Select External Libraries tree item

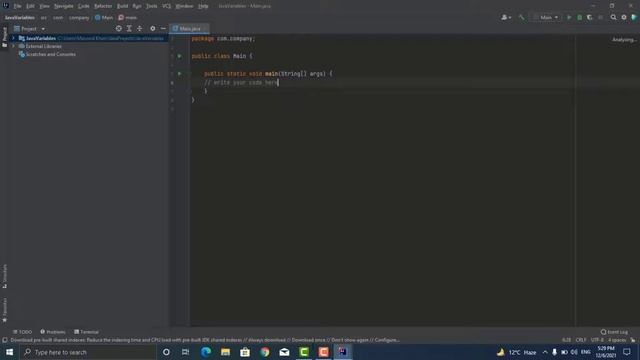(43, 46)
